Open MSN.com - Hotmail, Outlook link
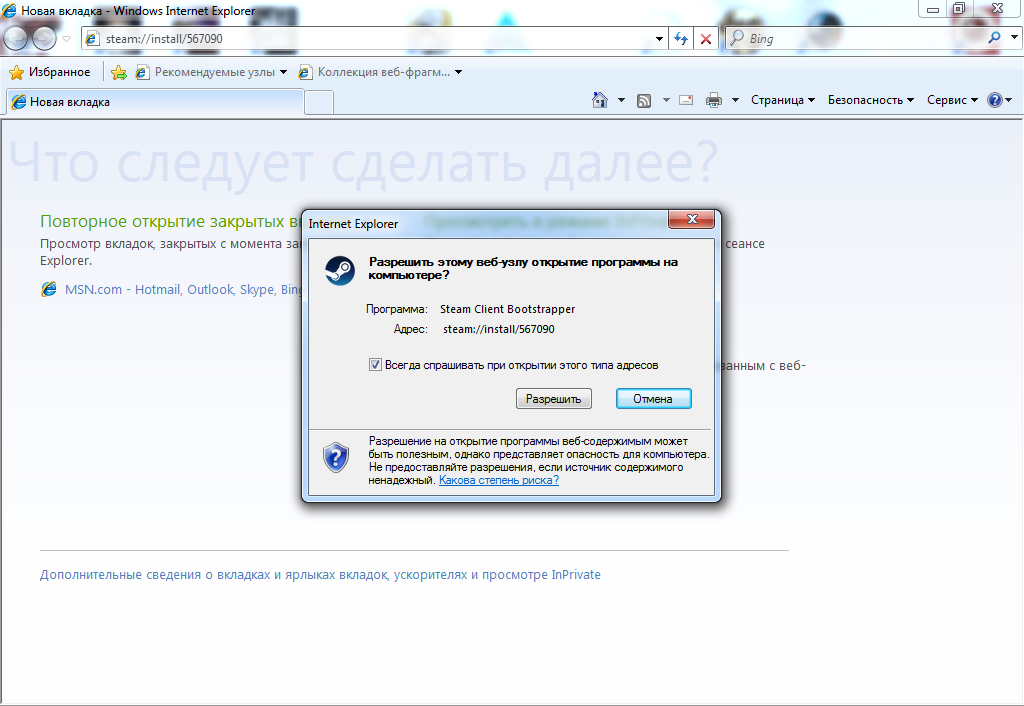The height and width of the screenshot is (706, 1024). coord(184,289)
